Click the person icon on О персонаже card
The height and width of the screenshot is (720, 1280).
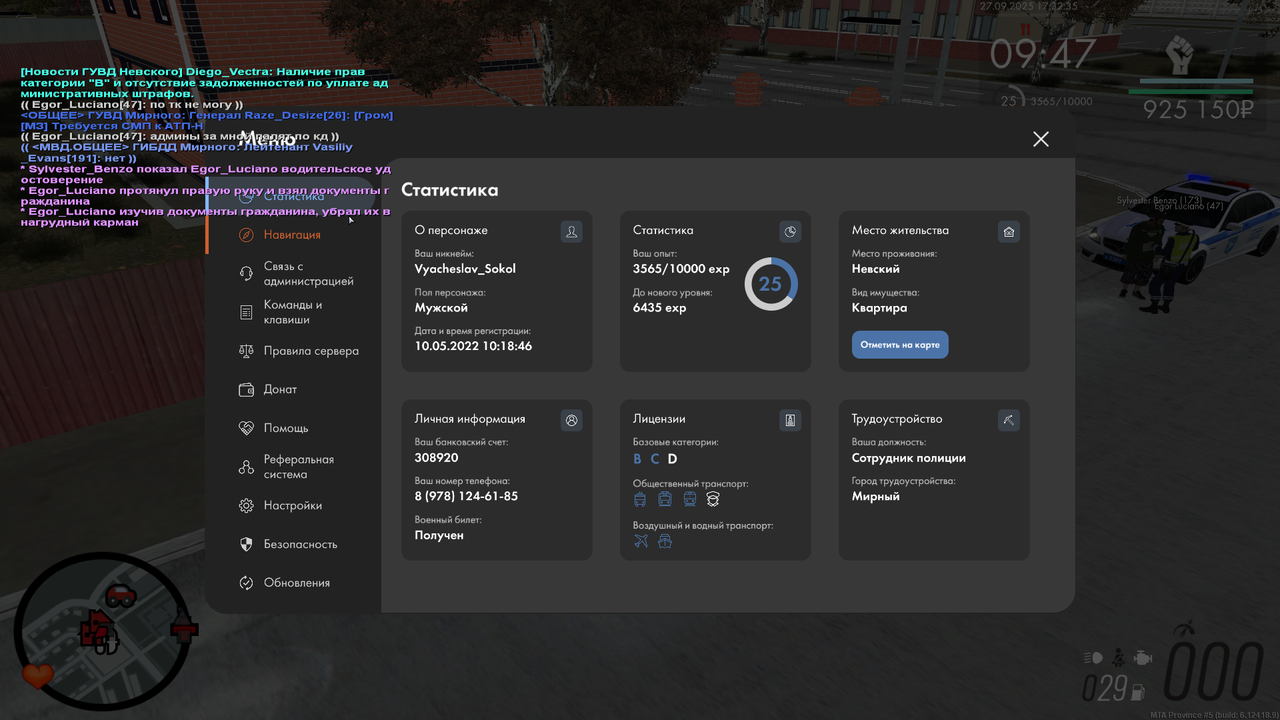pyautogui.click(x=571, y=231)
